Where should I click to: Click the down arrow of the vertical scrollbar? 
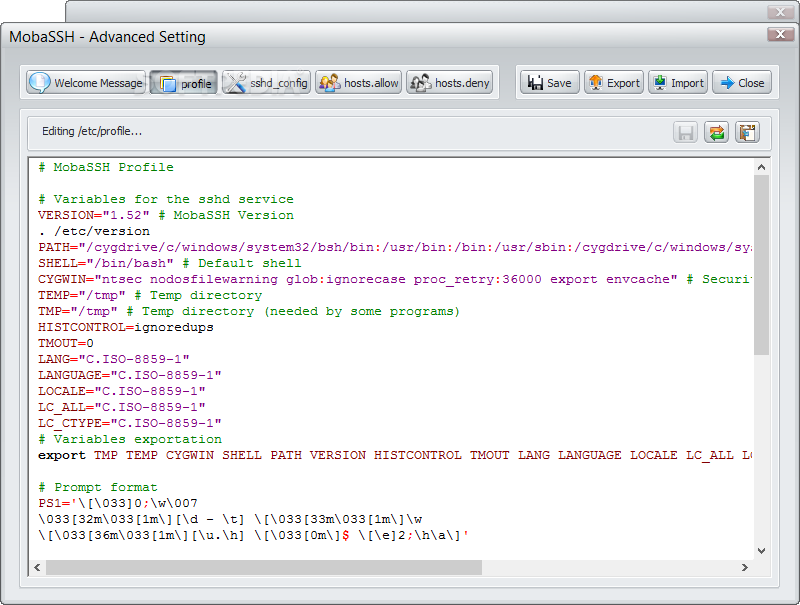click(x=761, y=551)
